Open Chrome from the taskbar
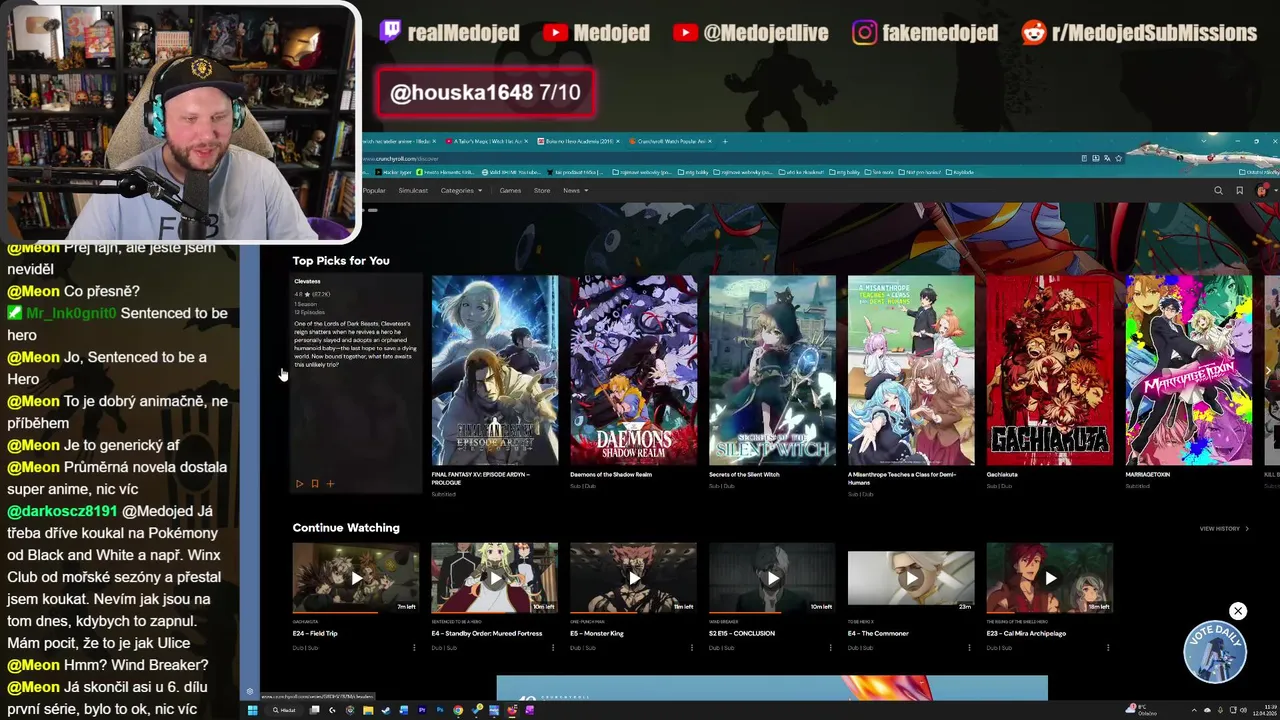The width and height of the screenshot is (1280, 720). (458, 710)
